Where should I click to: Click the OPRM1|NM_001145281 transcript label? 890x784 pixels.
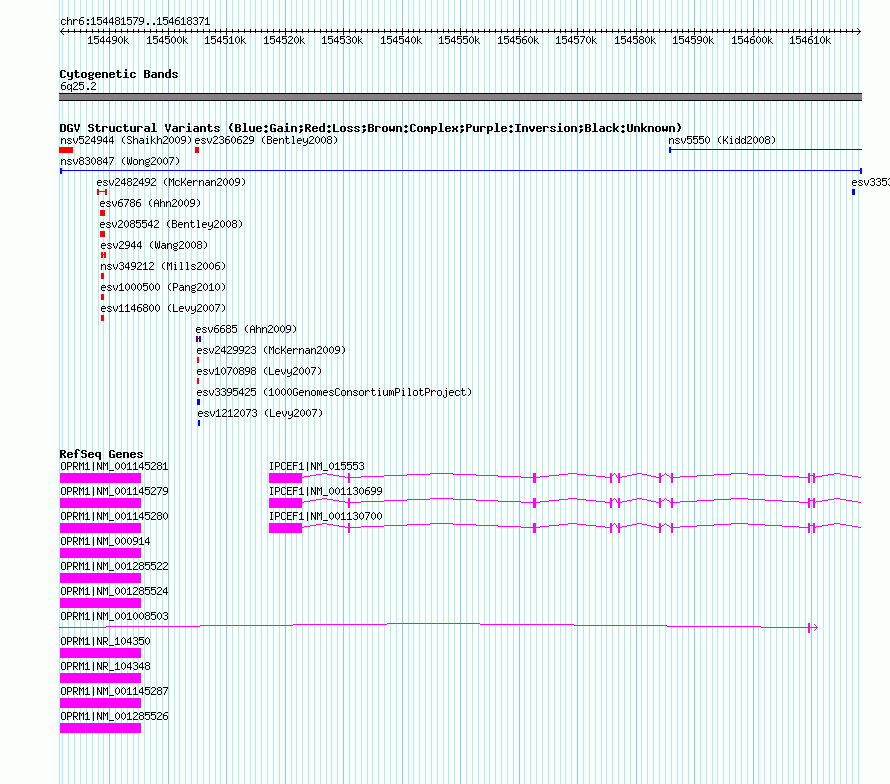tap(114, 467)
